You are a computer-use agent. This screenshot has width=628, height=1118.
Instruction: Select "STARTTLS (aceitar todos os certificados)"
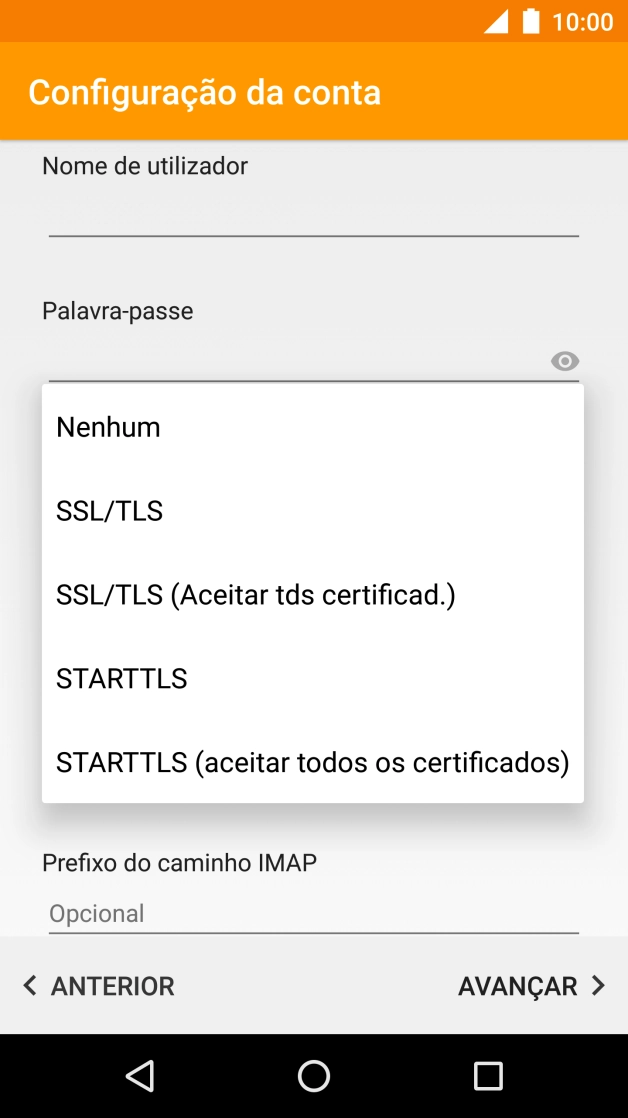point(312,762)
